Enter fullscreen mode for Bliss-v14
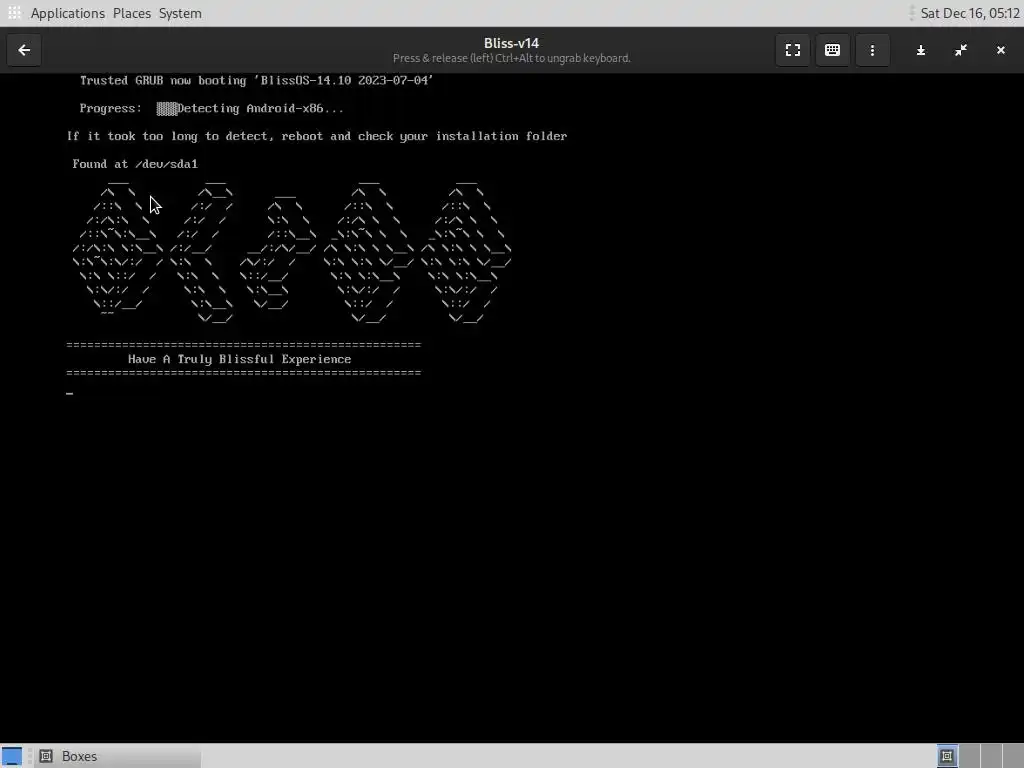This screenshot has height=768, width=1024. 793,50
